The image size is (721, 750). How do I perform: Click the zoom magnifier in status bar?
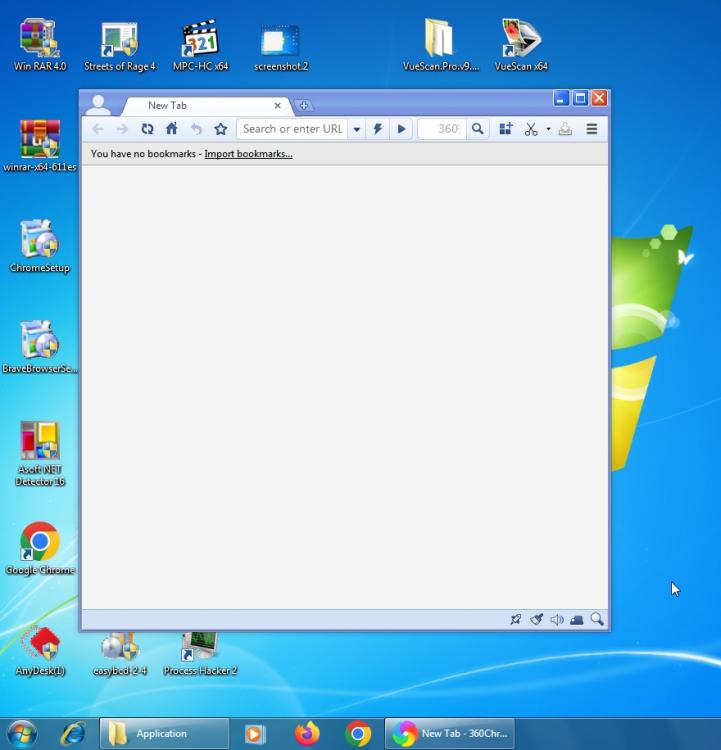coord(597,619)
